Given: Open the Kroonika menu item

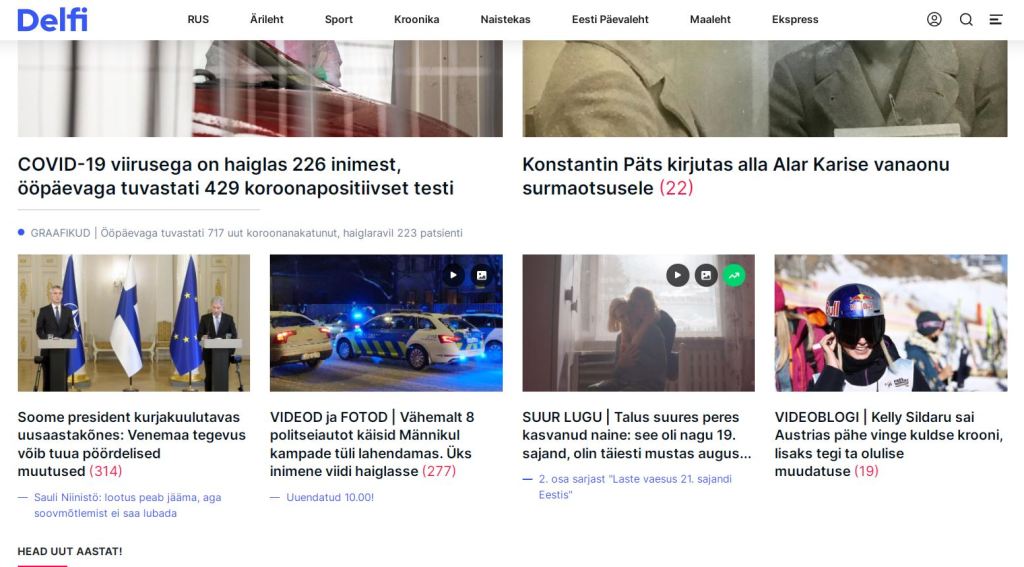Looking at the screenshot, I should pyautogui.click(x=417, y=20).
